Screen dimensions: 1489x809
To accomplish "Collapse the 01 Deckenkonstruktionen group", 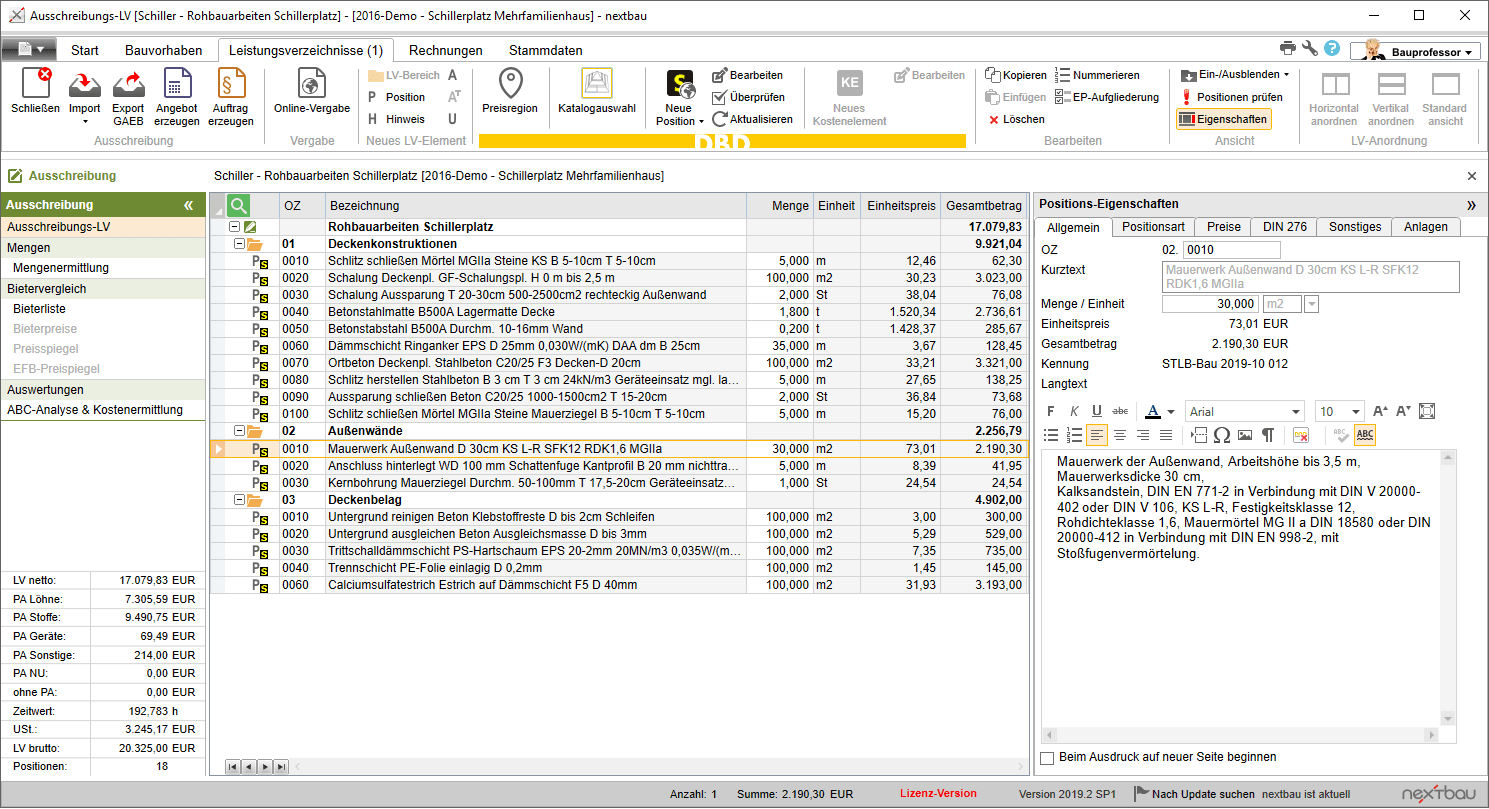I will [239, 244].
